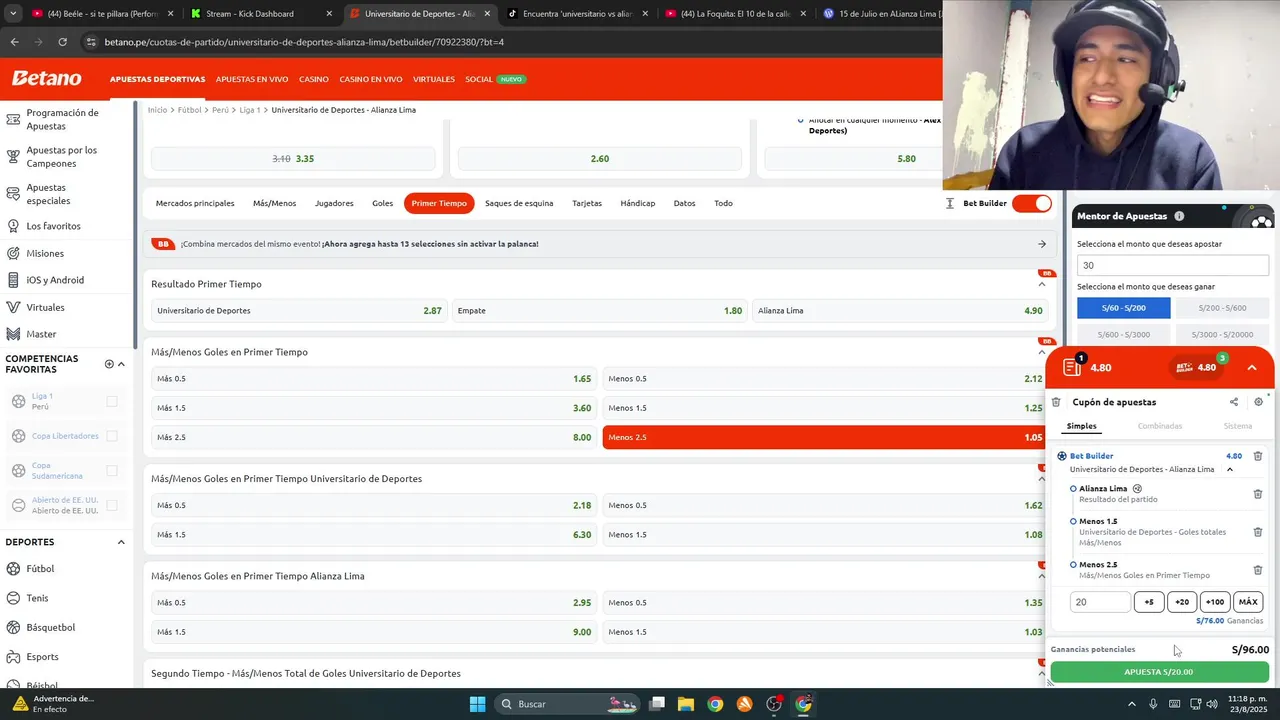Add +100 to stake
The height and width of the screenshot is (720, 1280).
(x=1214, y=602)
